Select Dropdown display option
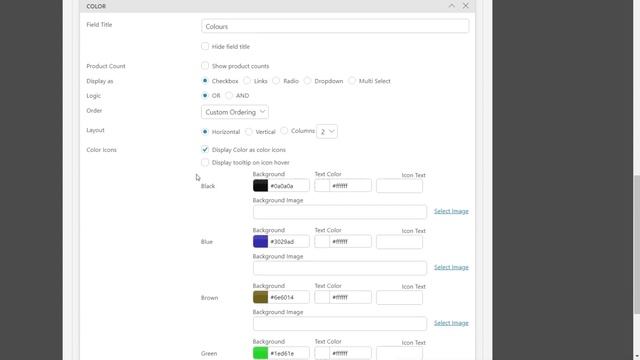The width and height of the screenshot is (640, 360). pos(308,81)
